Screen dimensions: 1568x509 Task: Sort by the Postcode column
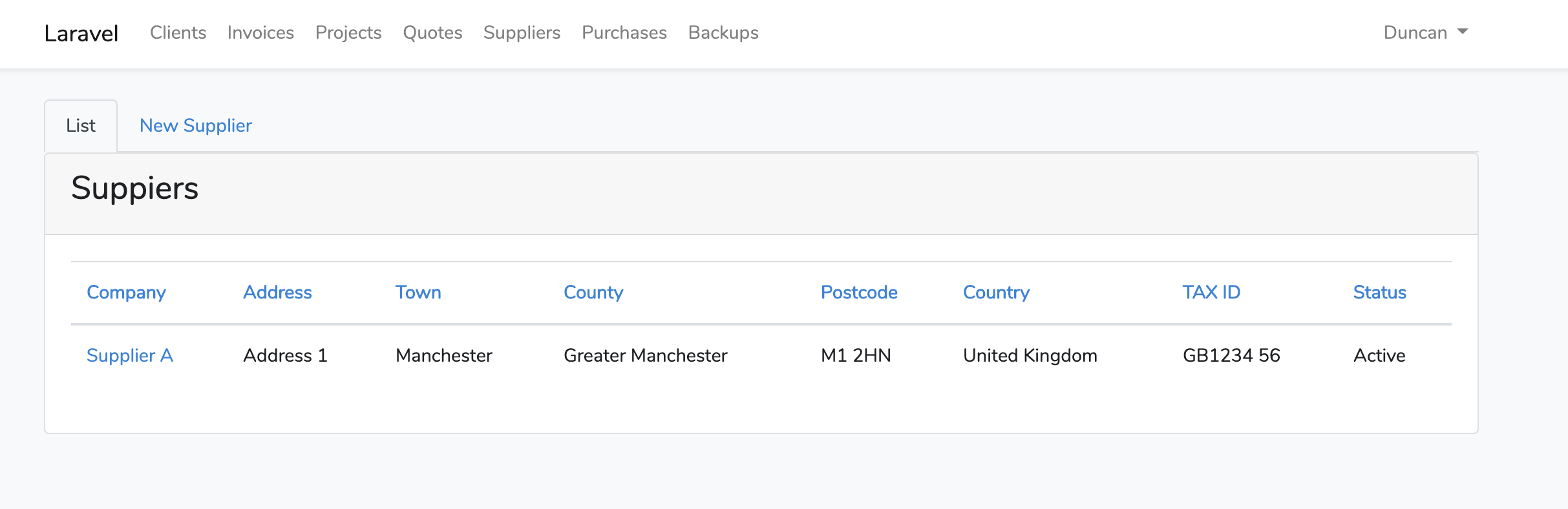[859, 293]
